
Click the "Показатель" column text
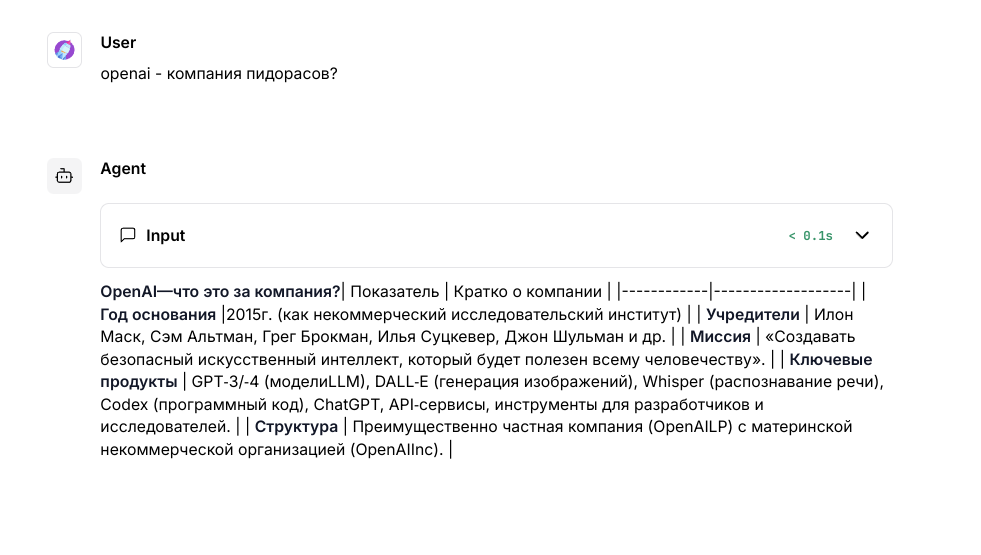tap(395, 292)
